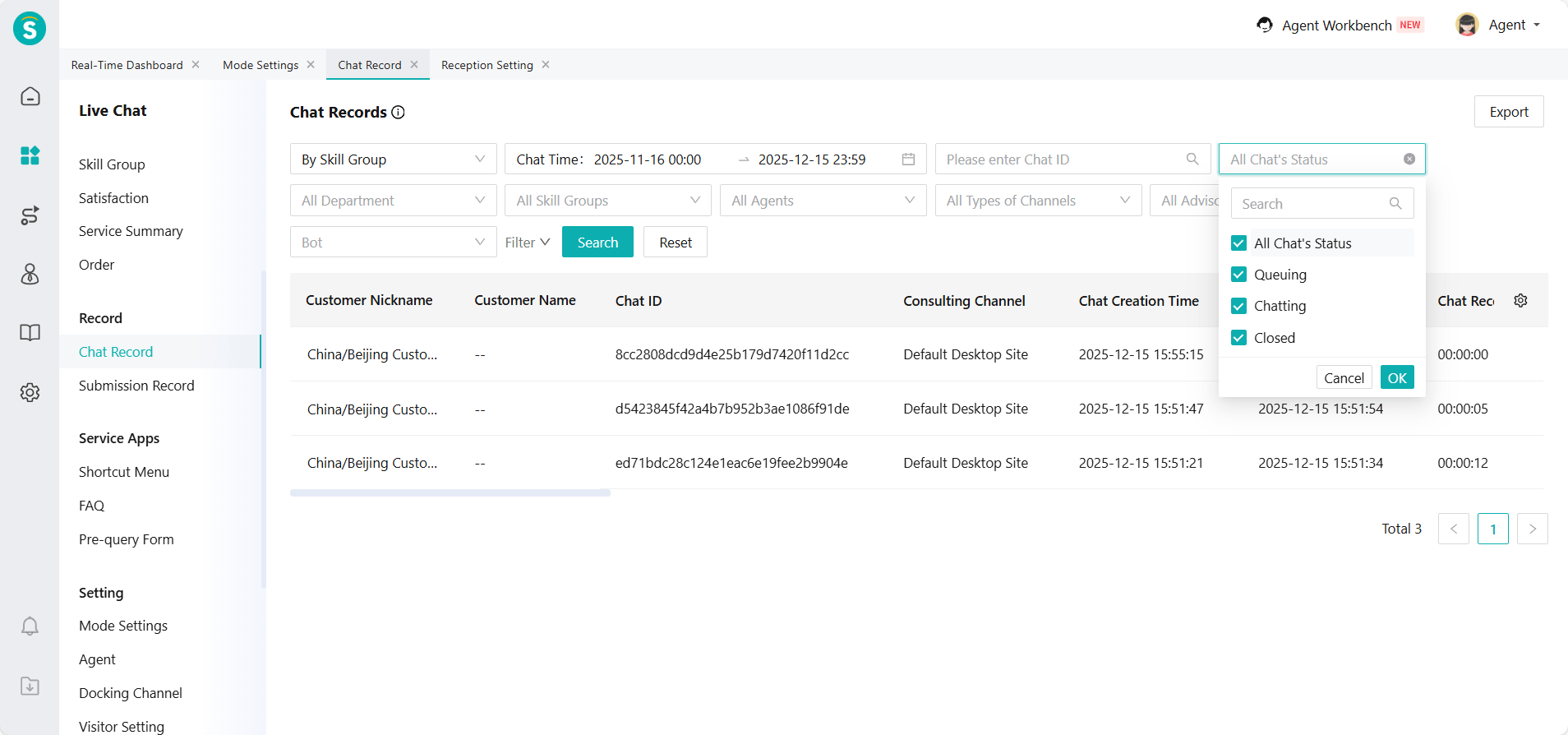Viewport: 1568px width, 735px height.
Task: Open the download center sidebar icon
Action: (x=30, y=686)
